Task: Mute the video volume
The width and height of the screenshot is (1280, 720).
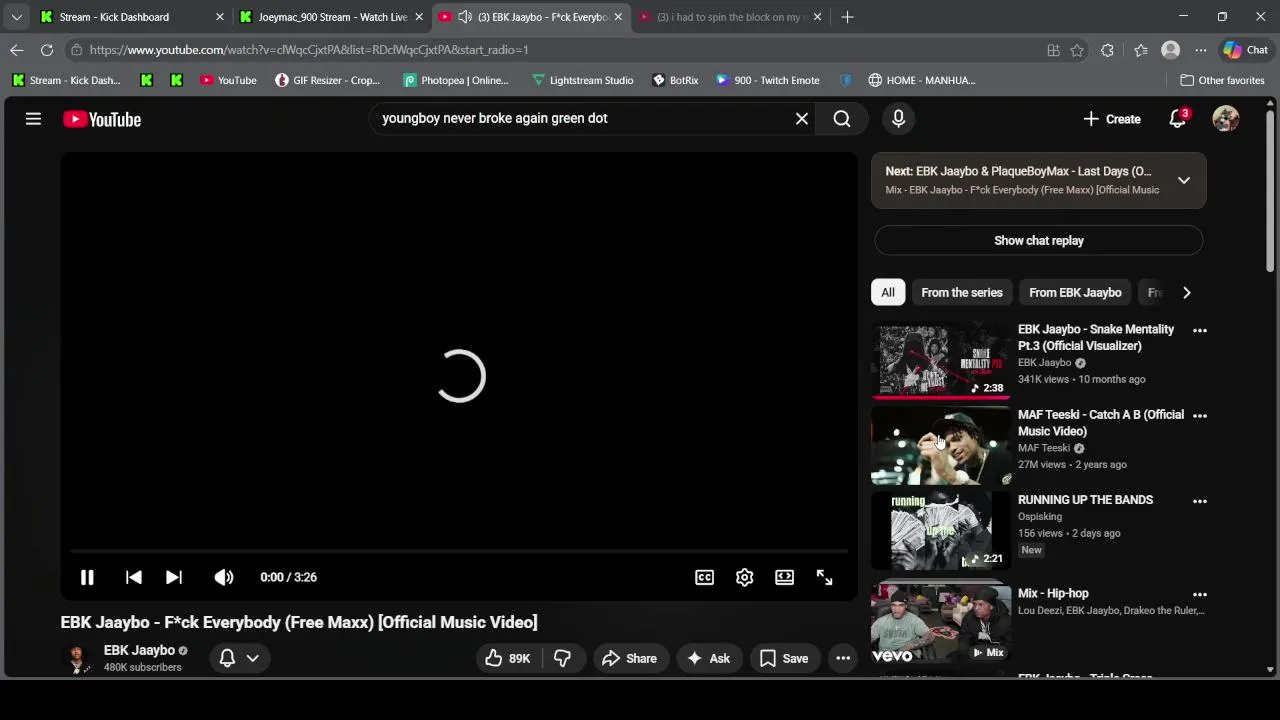Action: (224, 577)
